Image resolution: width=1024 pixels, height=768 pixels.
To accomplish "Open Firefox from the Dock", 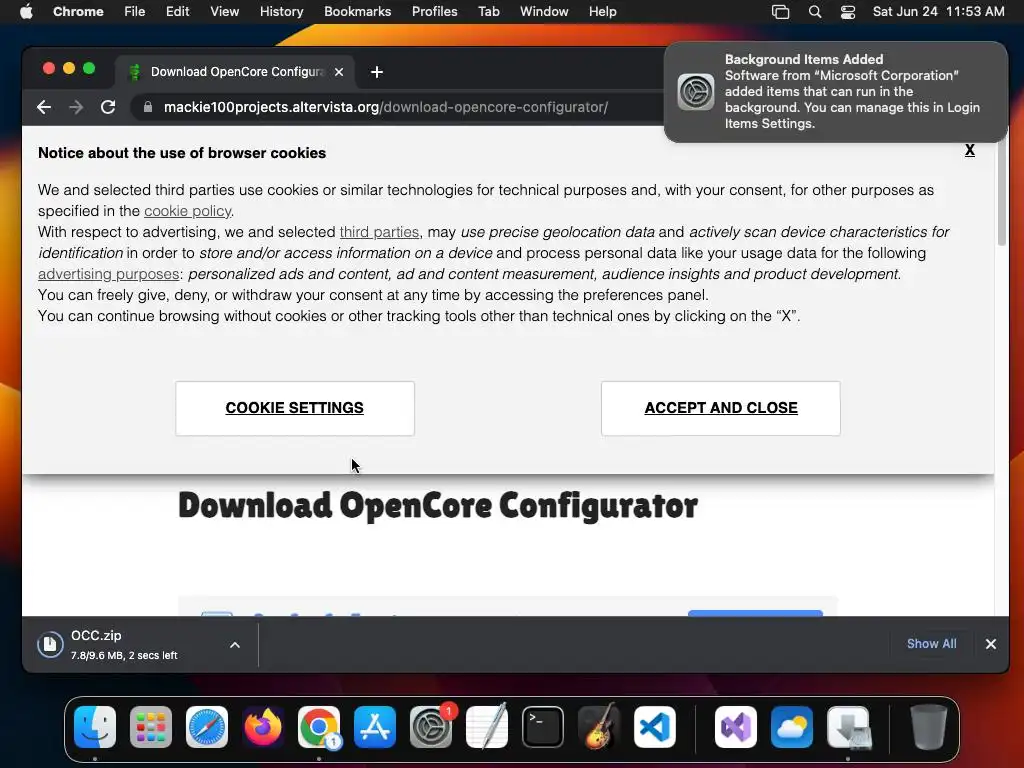I will pyautogui.click(x=263, y=727).
